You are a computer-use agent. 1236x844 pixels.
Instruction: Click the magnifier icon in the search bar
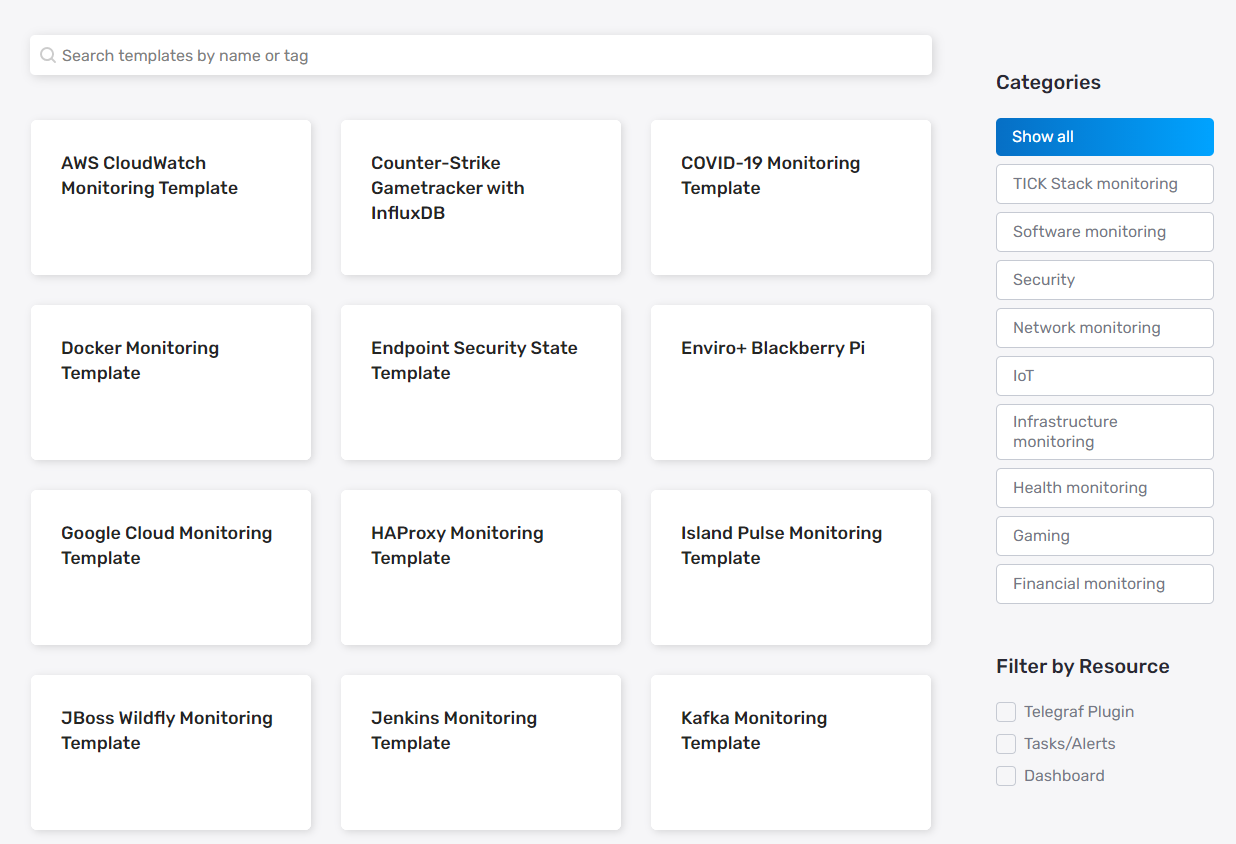[x=47, y=55]
